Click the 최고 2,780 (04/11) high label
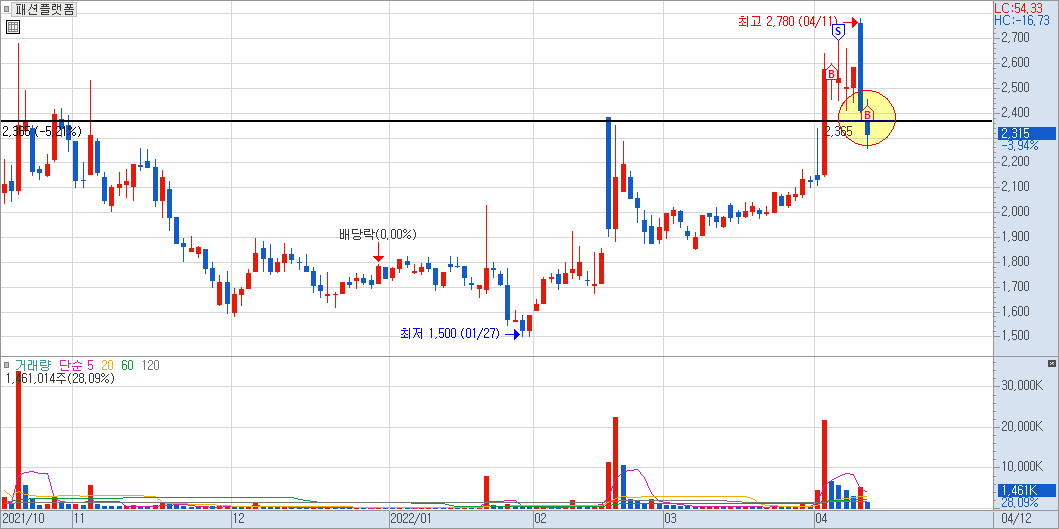 click(x=787, y=22)
